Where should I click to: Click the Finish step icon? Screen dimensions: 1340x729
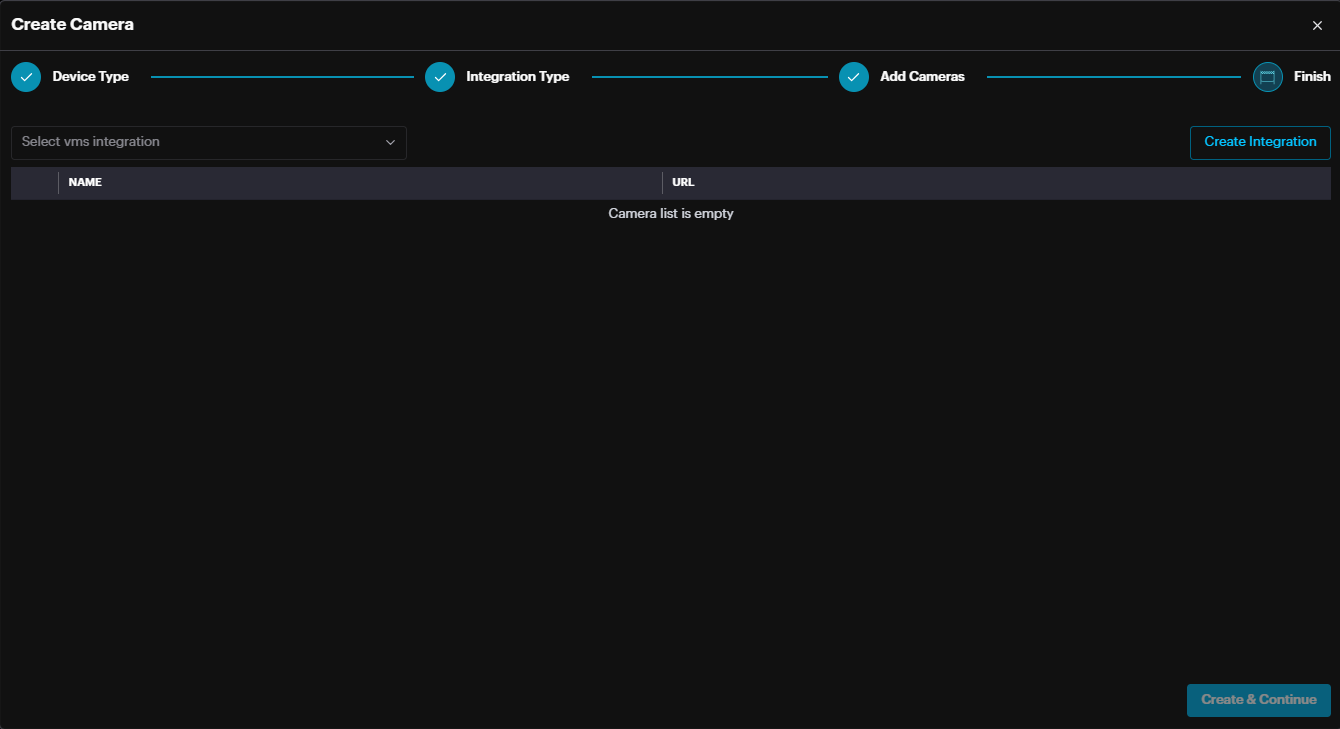pyautogui.click(x=1267, y=77)
